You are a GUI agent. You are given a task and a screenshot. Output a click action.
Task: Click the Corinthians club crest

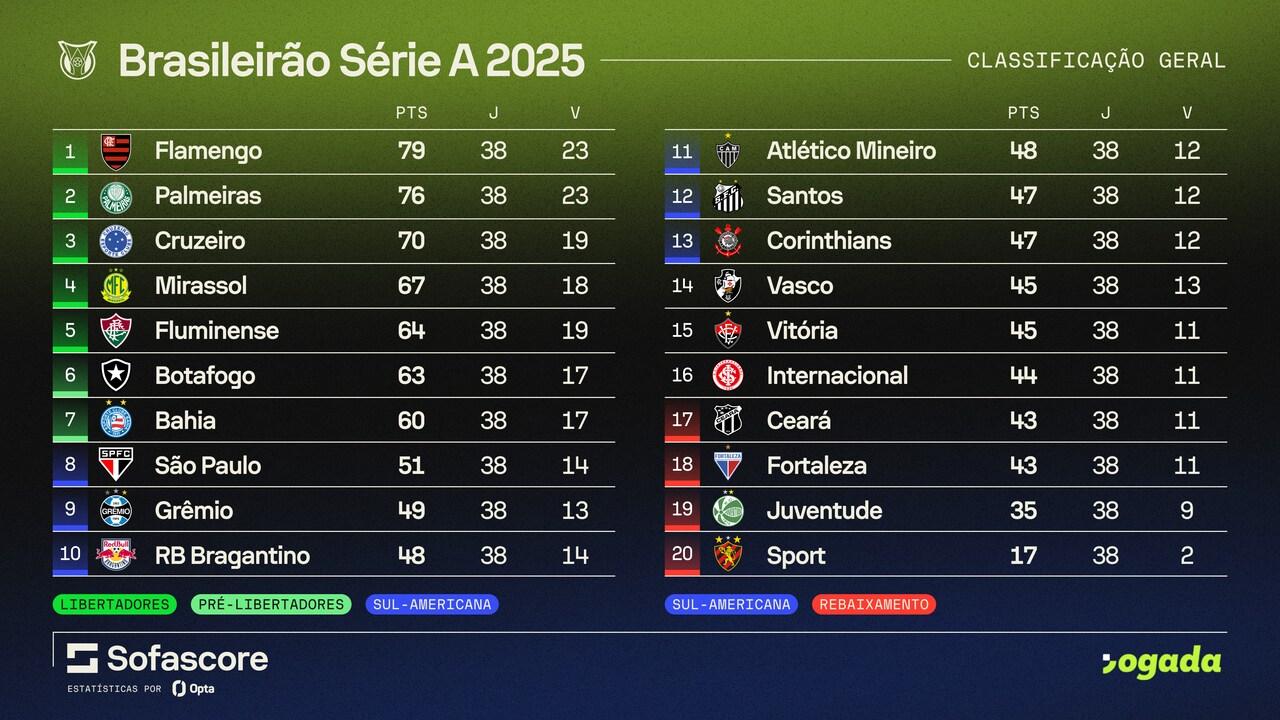pyautogui.click(x=728, y=241)
